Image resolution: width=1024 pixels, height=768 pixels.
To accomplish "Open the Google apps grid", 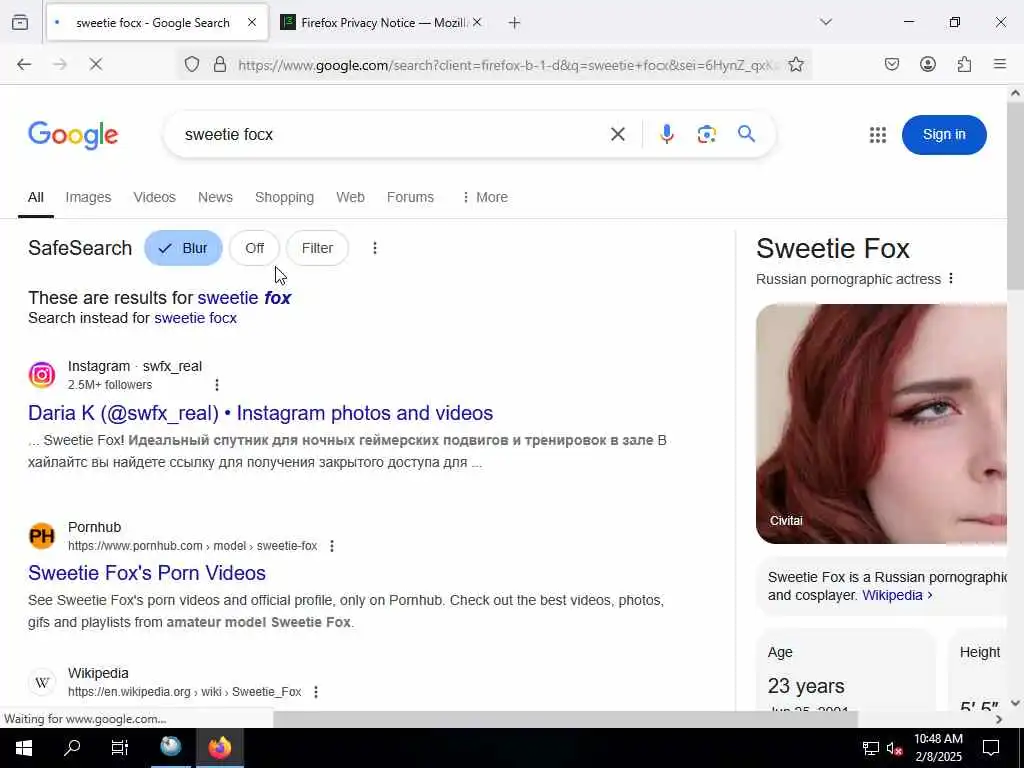I will (878, 135).
